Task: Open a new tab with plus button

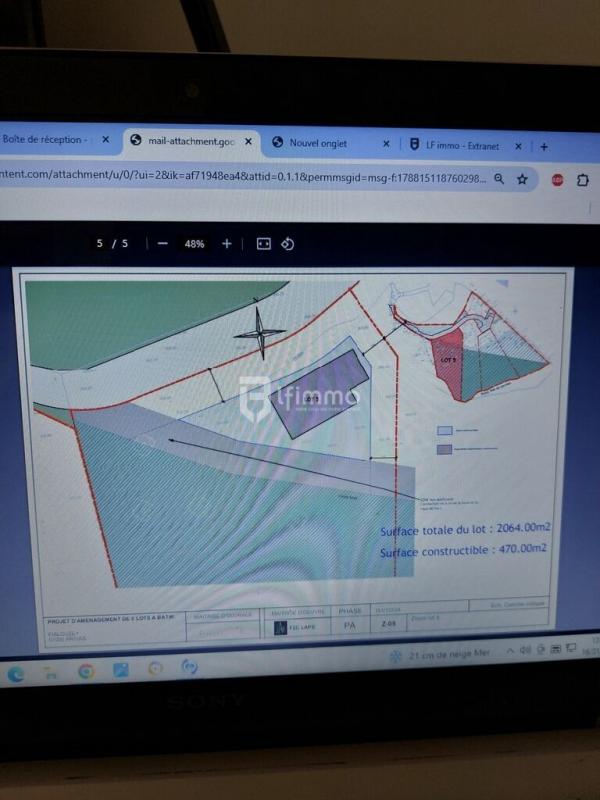Action: click(x=544, y=145)
